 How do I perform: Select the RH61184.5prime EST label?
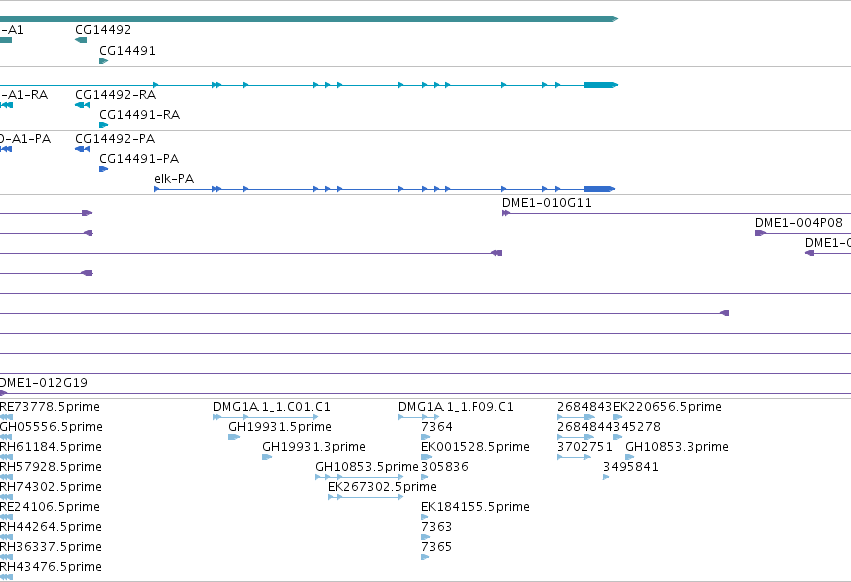(51, 447)
